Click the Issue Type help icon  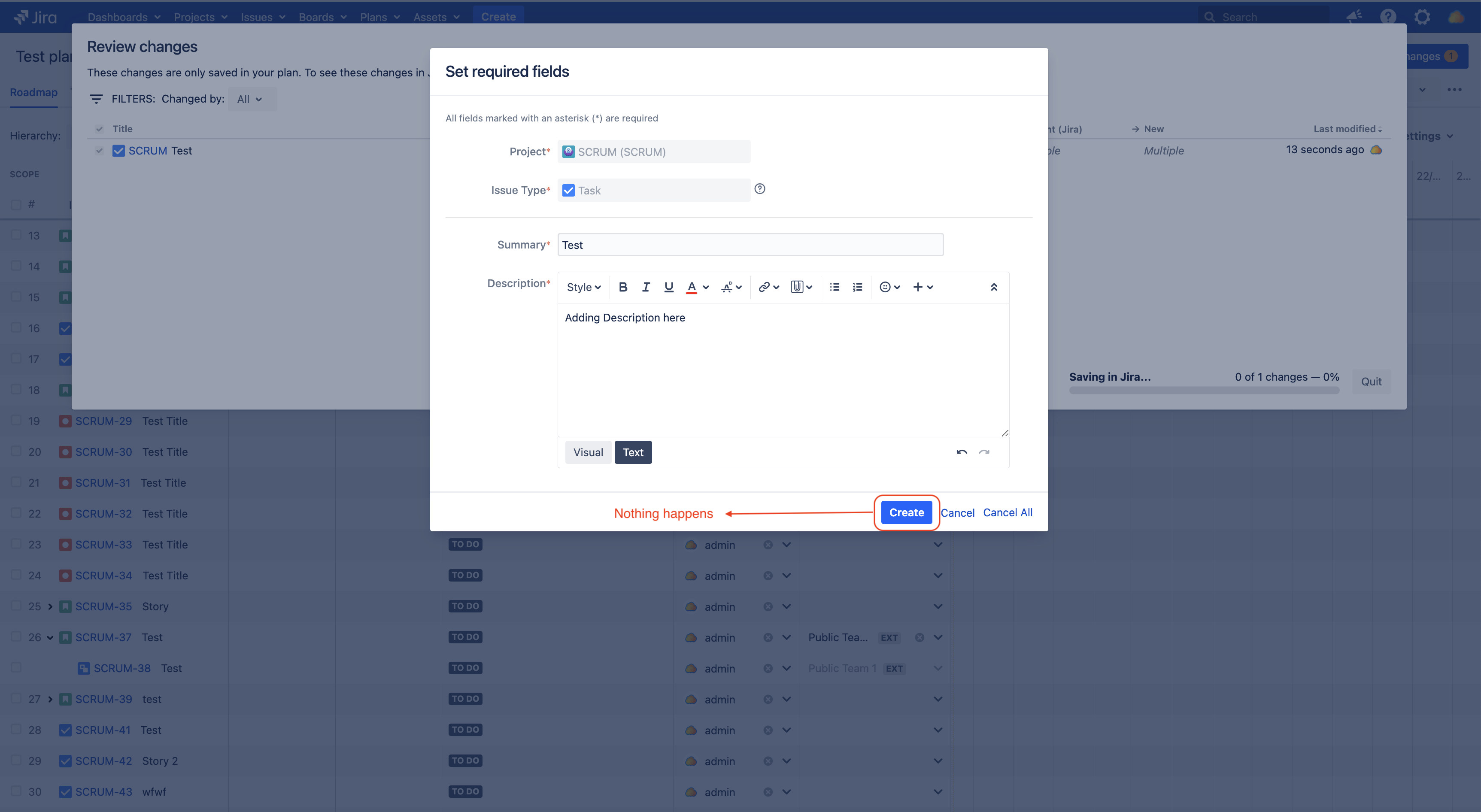click(x=759, y=189)
